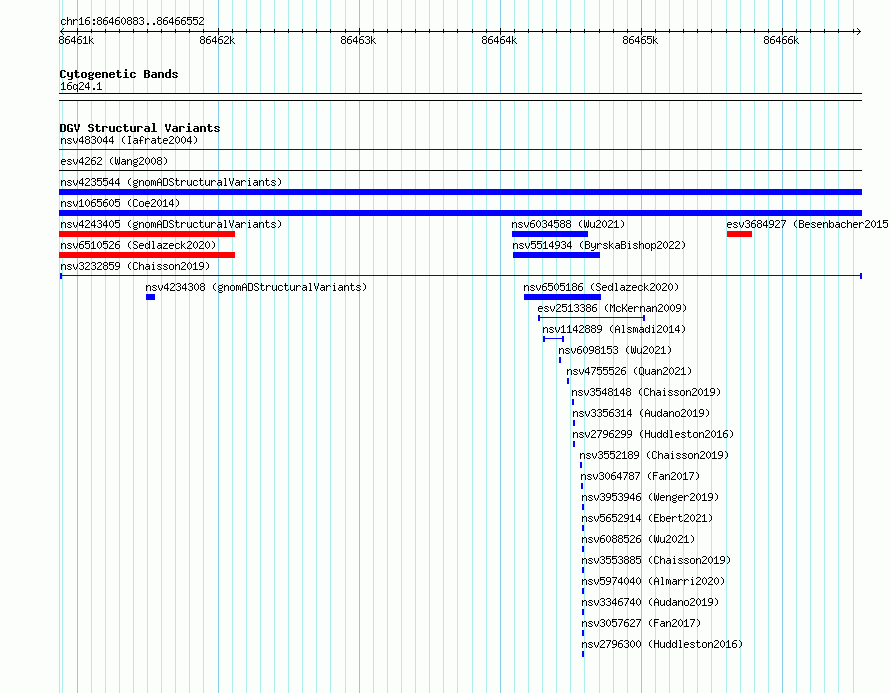Click the DGV Structural Variants track title

[x=140, y=128]
